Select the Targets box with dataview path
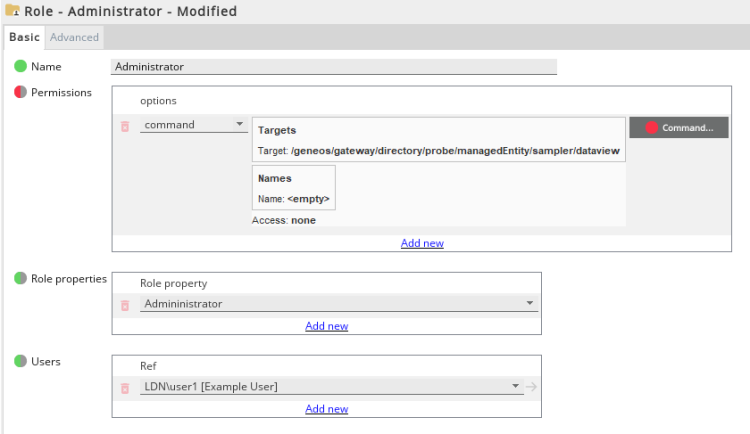Image resolution: width=750 pixels, height=434 pixels. click(438, 140)
